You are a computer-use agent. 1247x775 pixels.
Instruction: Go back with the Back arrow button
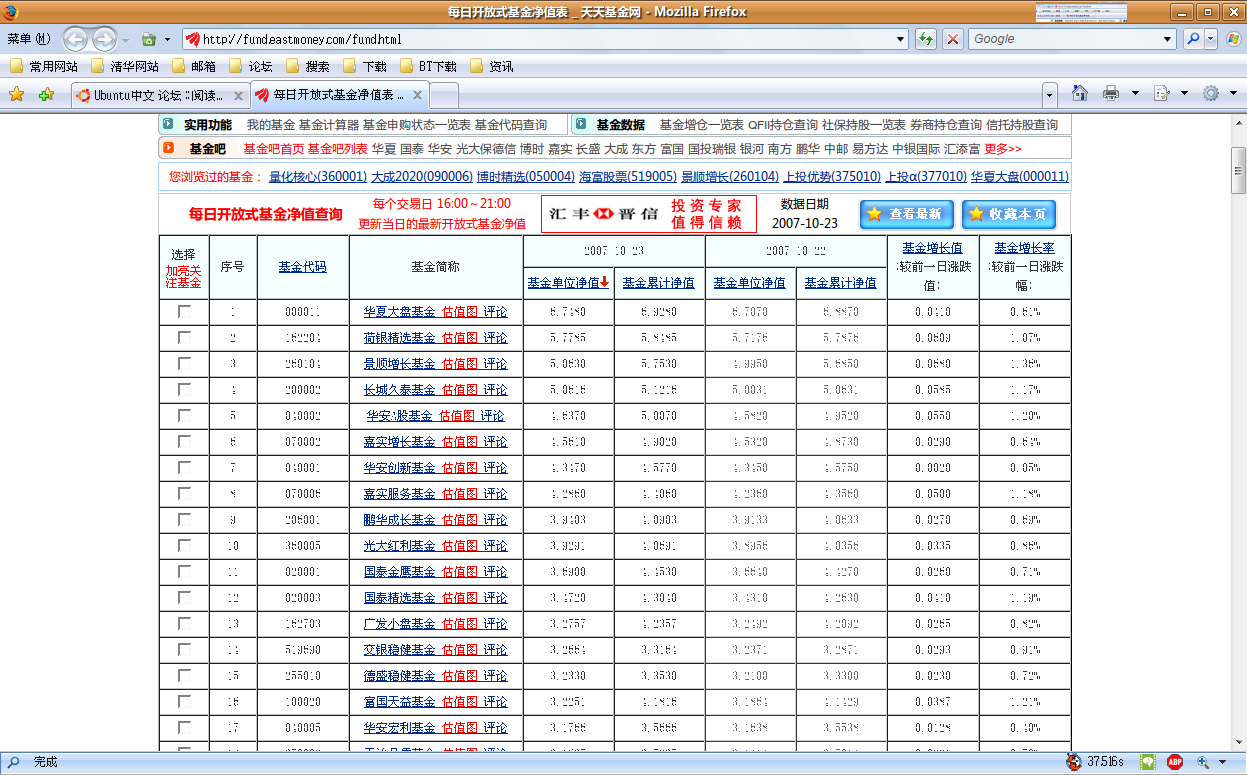76,39
